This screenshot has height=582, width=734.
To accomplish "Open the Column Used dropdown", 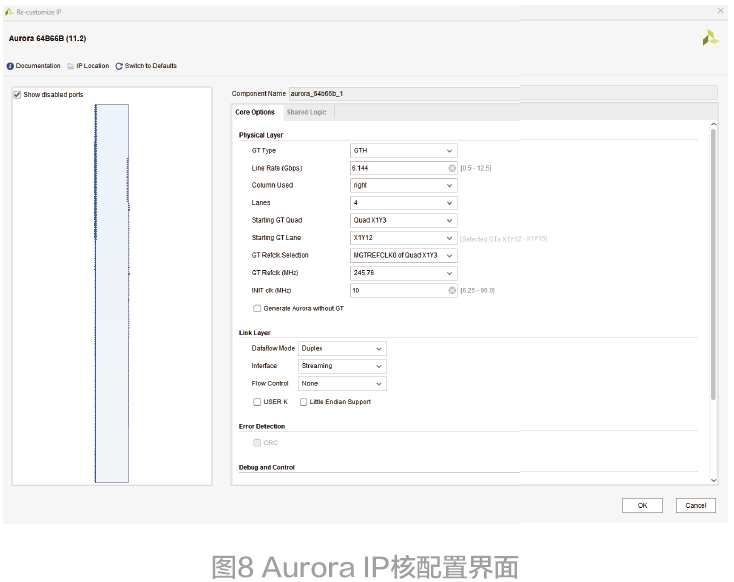I will pyautogui.click(x=404, y=185).
